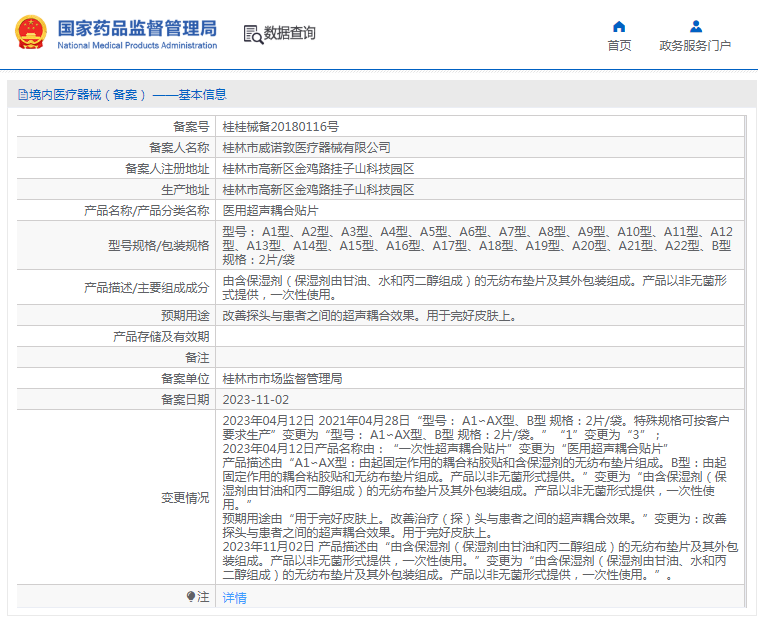This screenshot has height=622, width=758.
Task: Select 桂林市市场监督管理局 cell
Action: [282, 378]
